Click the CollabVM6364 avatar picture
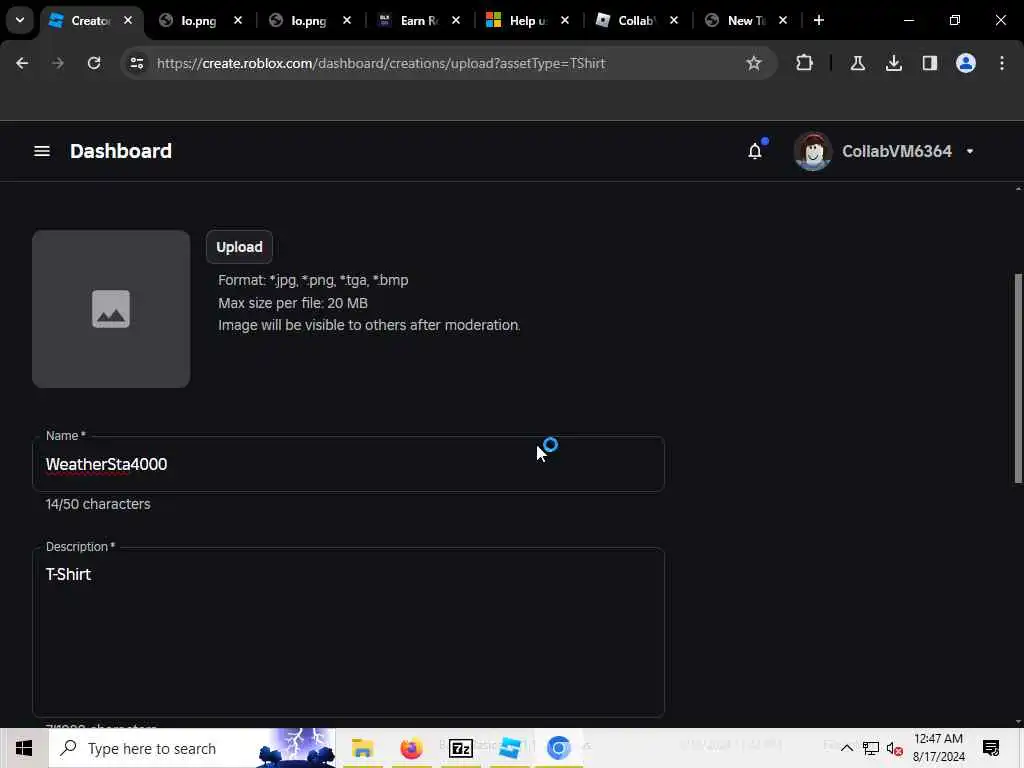The image size is (1024, 768). tap(812, 152)
